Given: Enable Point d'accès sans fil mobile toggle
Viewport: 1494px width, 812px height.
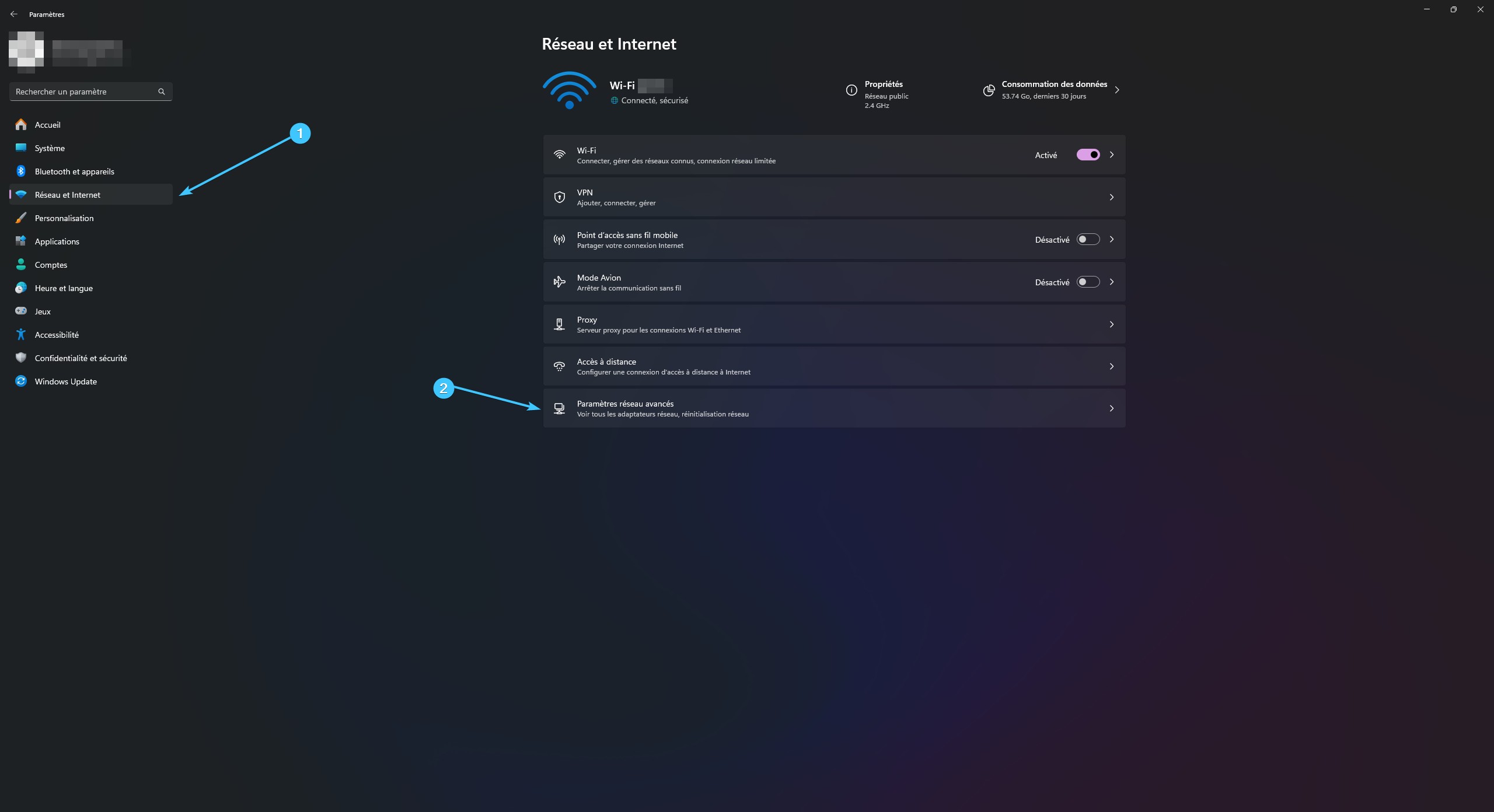Looking at the screenshot, I should click(x=1088, y=239).
